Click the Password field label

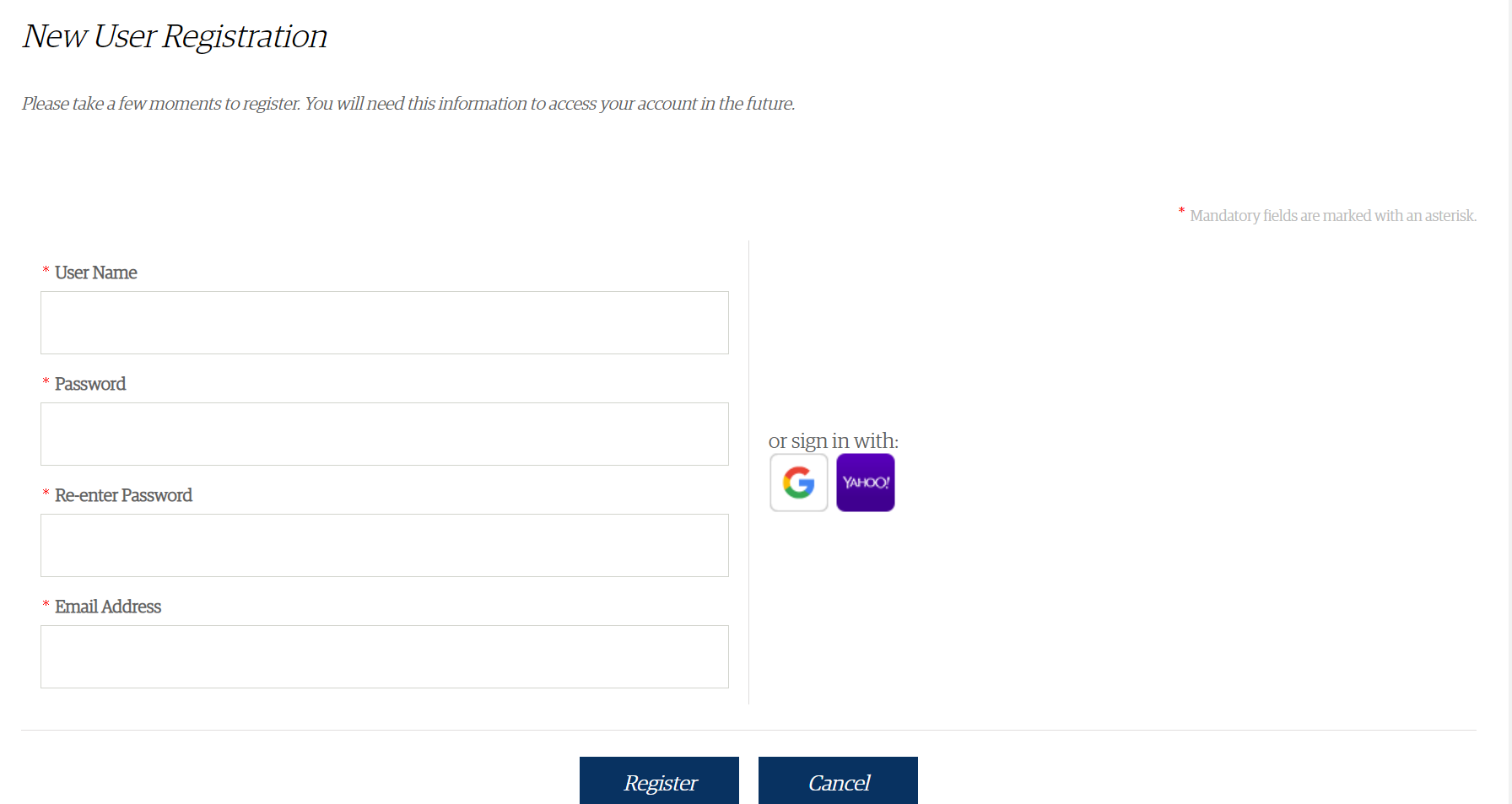coord(90,384)
